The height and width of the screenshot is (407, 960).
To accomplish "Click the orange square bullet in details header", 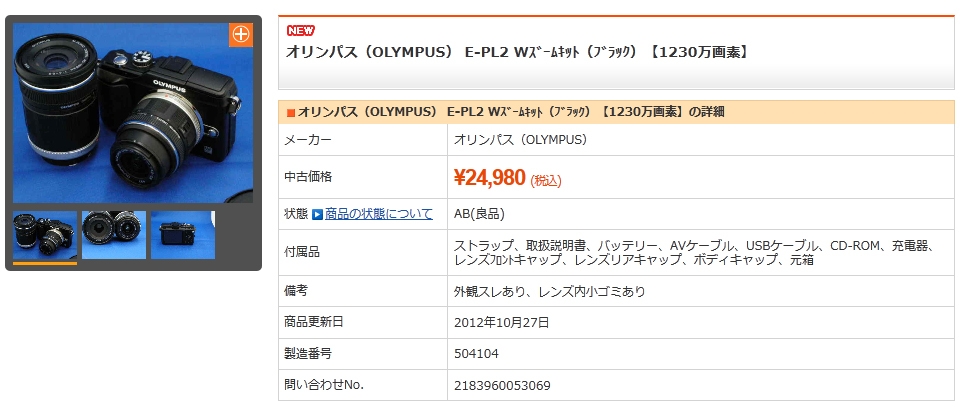I will (x=291, y=112).
